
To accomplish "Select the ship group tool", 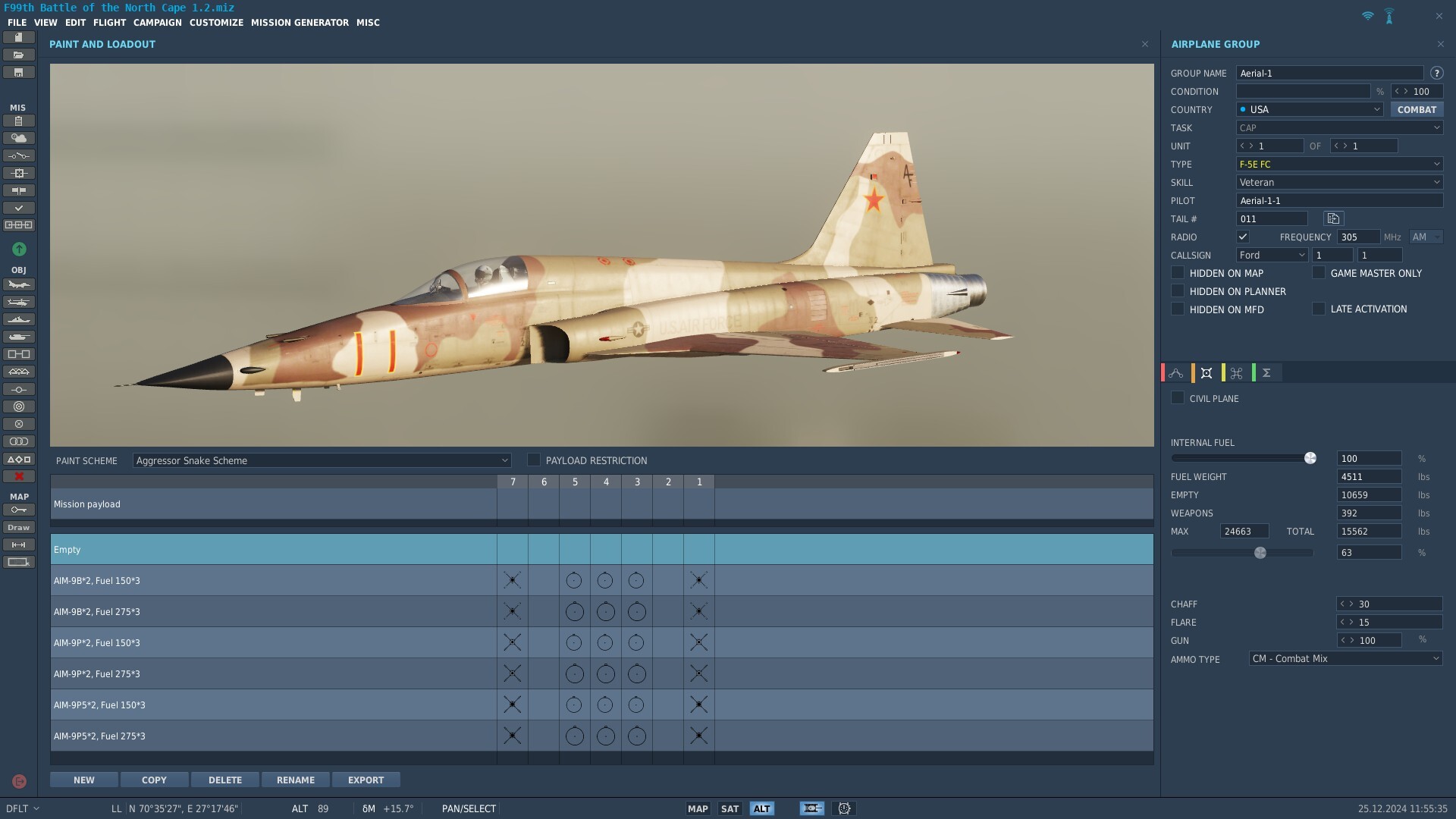I will point(19,319).
